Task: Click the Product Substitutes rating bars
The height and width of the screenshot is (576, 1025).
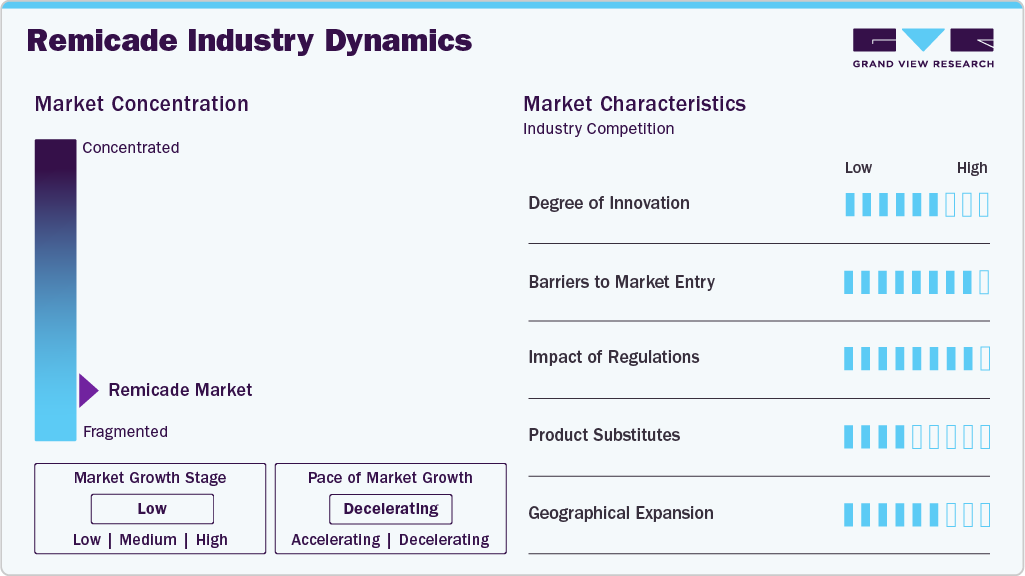Action: pyautogui.click(x=916, y=436)
